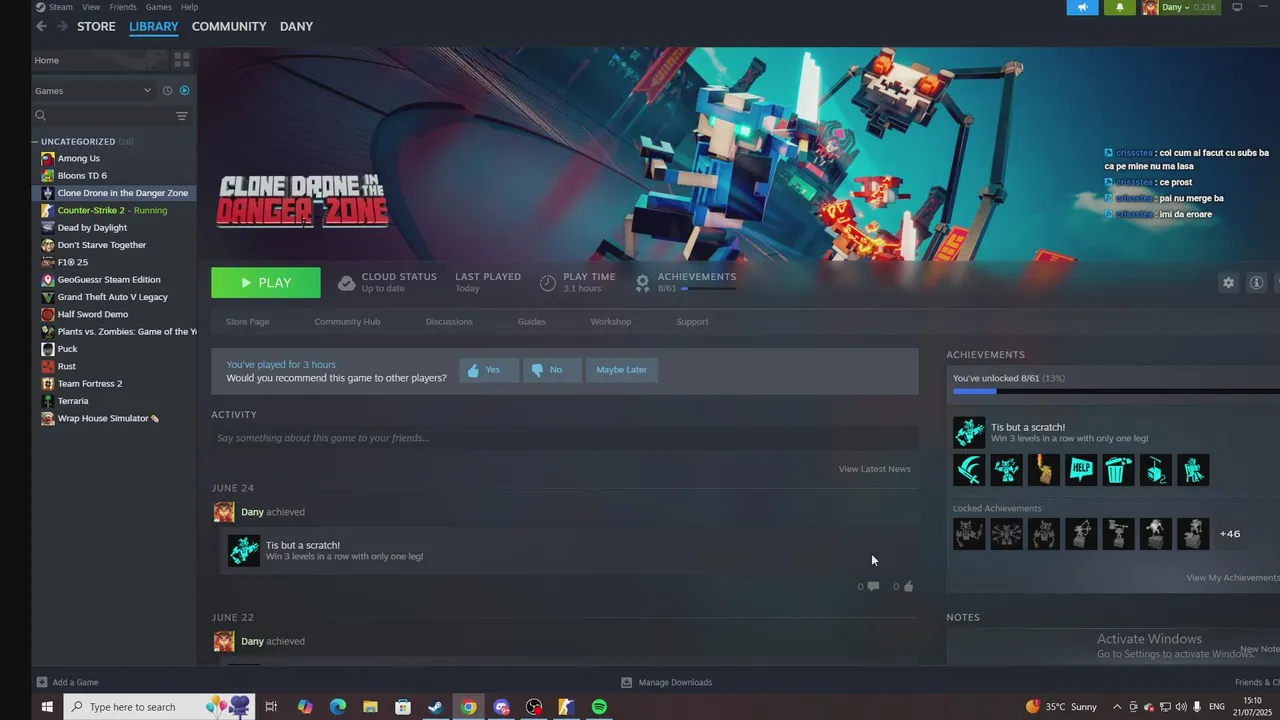The image size is (1280, 720).
Task: Open the Community Hub link
Action: 347,322
